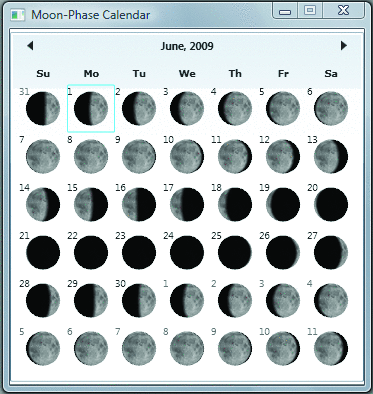The width and height of the screenshot is (373, 394).
Task: Click the moon for June 11
Action: (x=235, y=156)
